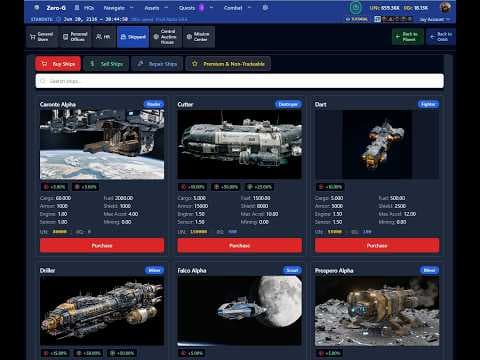This screenshot has height=360, width=480.
Task: Expand the Quests dropdown menu
Action: 196,8
